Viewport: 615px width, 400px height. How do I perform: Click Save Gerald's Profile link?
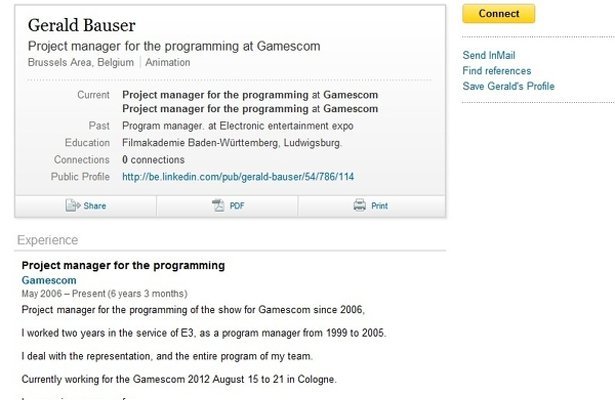tap(508, 86)
